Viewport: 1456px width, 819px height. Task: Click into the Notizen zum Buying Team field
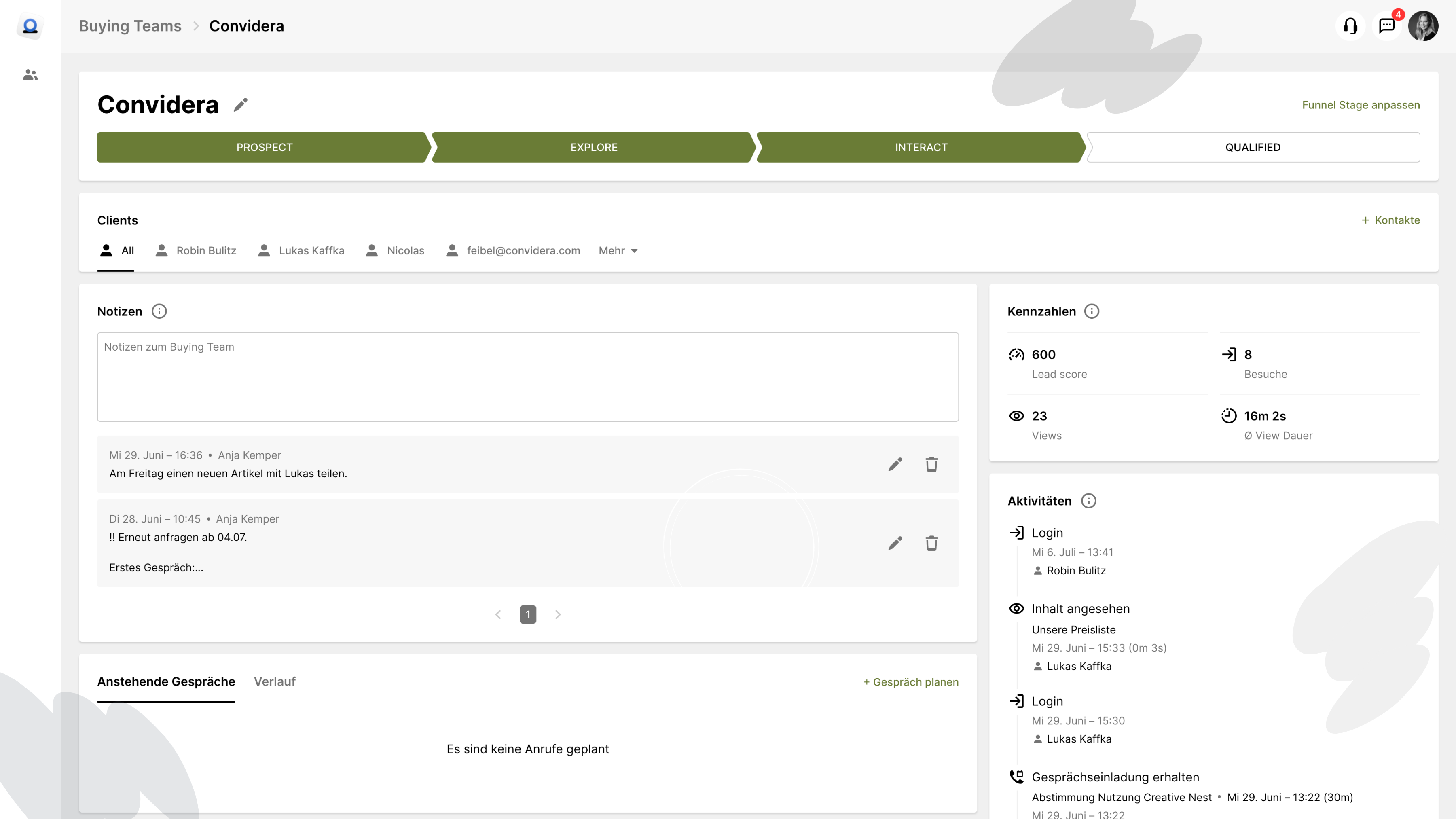pos(527,377)
